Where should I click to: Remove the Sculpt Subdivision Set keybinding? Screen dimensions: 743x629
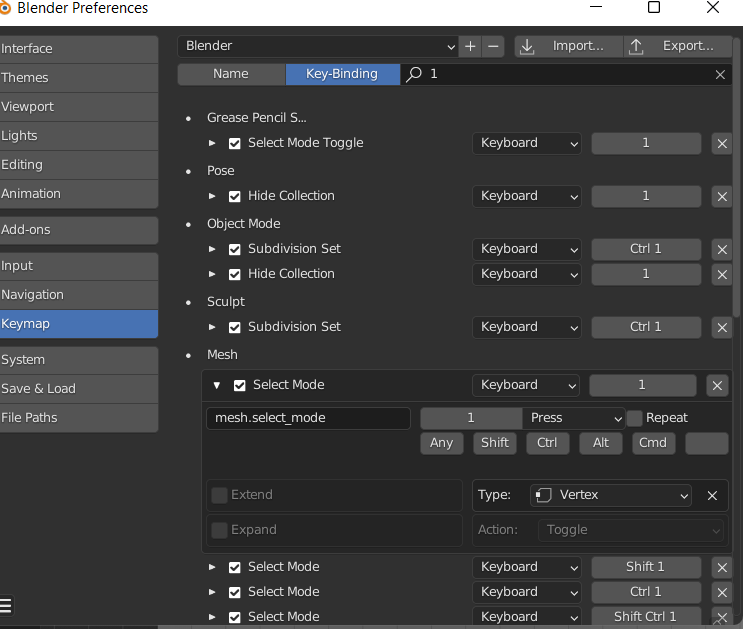[721, 327]
